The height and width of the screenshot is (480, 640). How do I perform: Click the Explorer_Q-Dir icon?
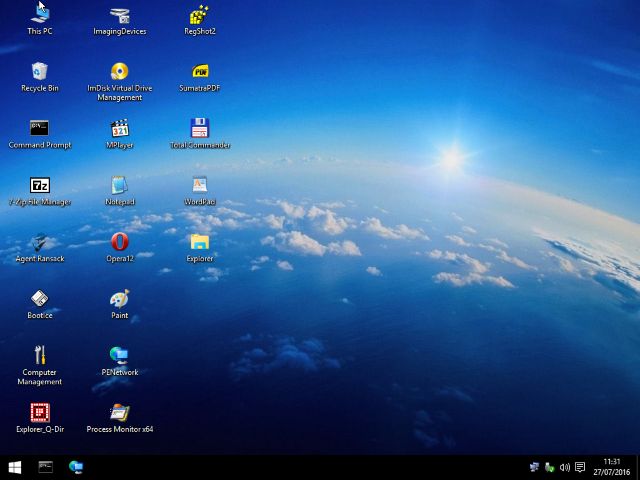40,413
